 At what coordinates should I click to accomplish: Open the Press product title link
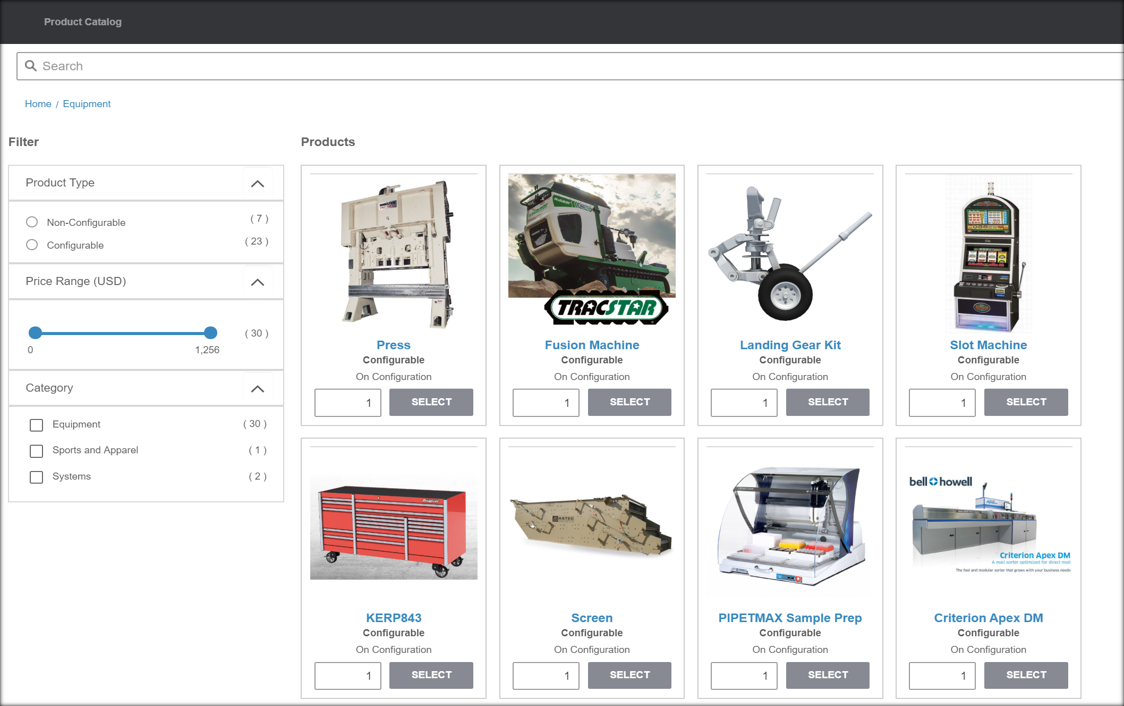(x=394, y=345)
